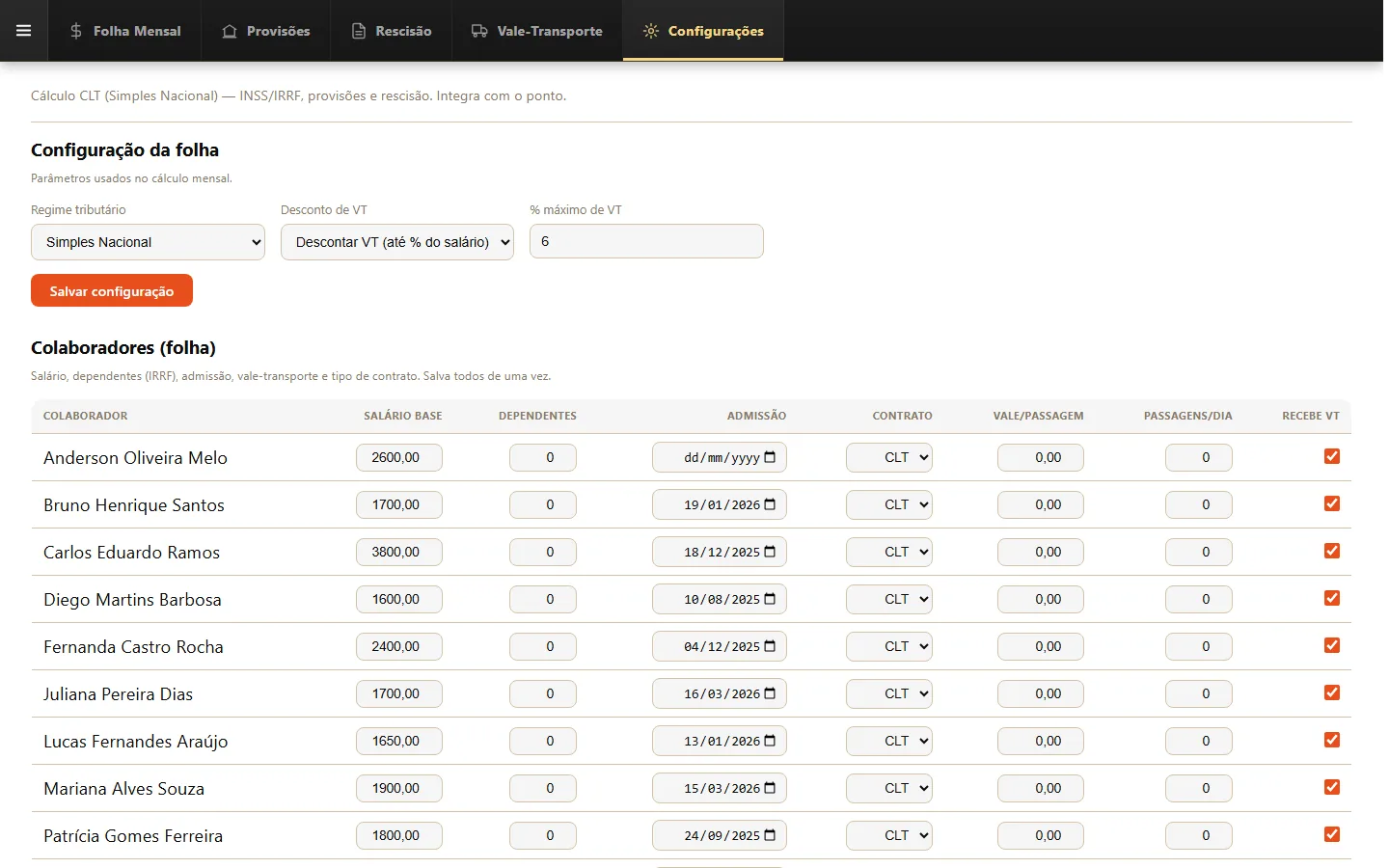The image size is (1389, 868).
Task: Click the Salvar configuração button
Action: [112, 290]
